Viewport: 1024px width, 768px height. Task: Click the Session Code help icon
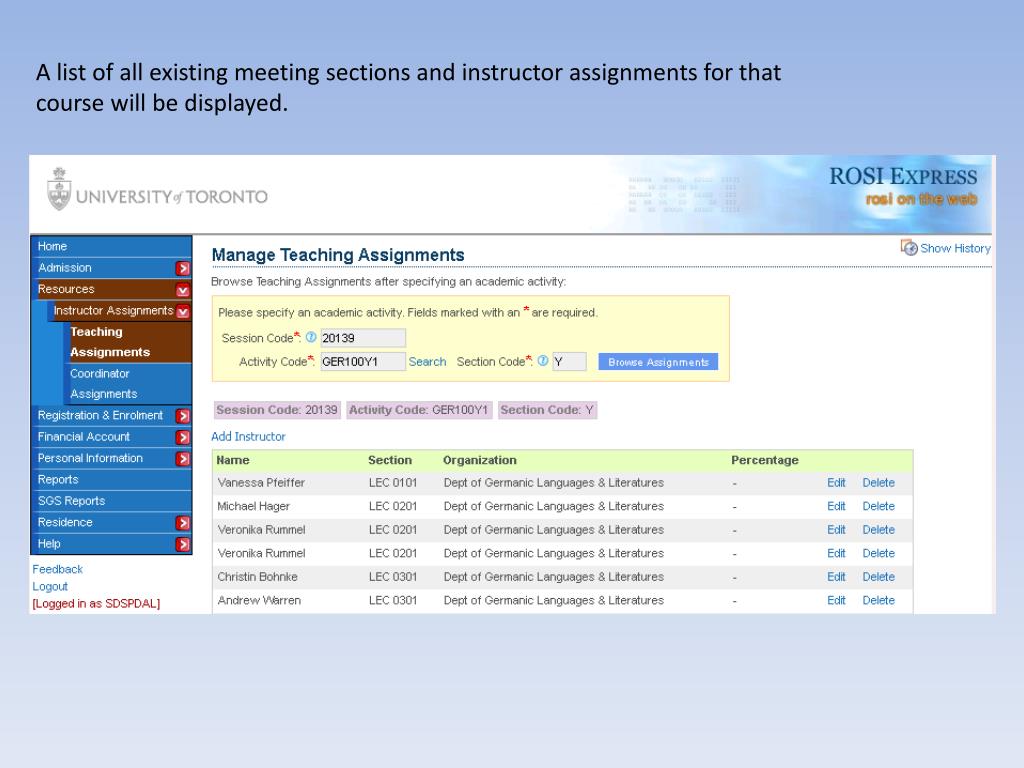pos(311,338)
